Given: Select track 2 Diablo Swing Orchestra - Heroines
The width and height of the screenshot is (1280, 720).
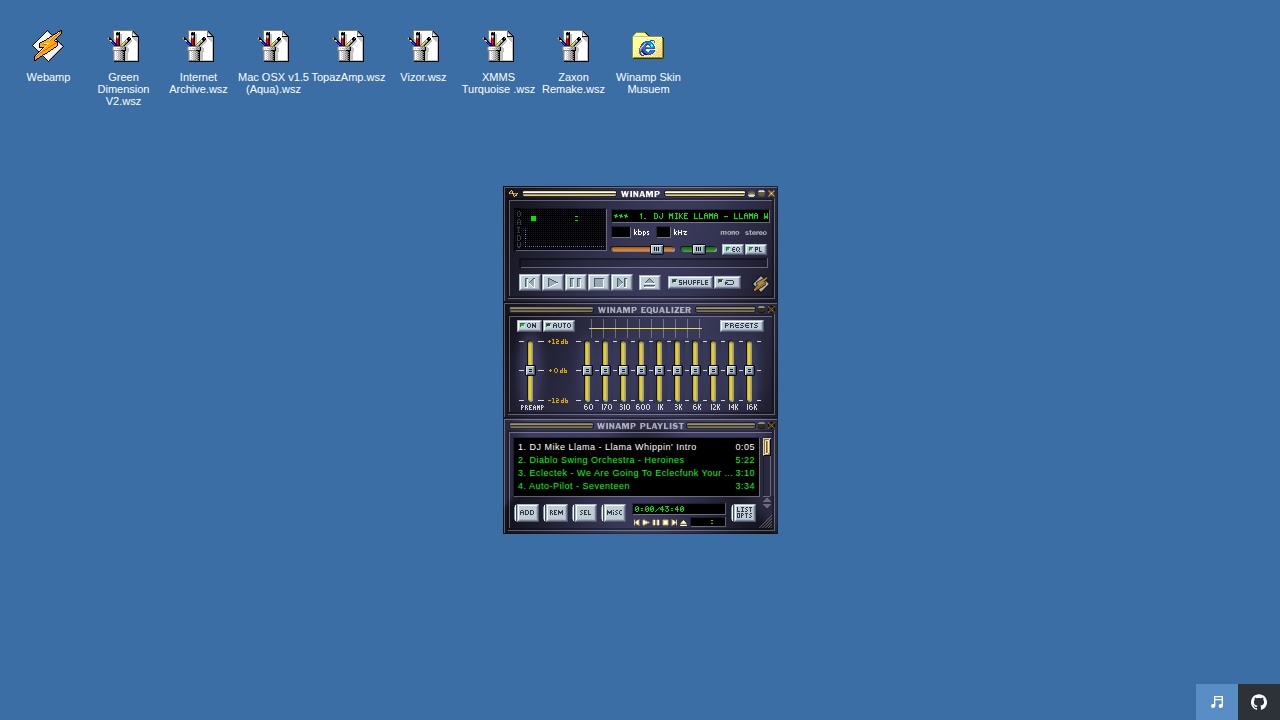Looking at the screenshot, I should point(636,460).
